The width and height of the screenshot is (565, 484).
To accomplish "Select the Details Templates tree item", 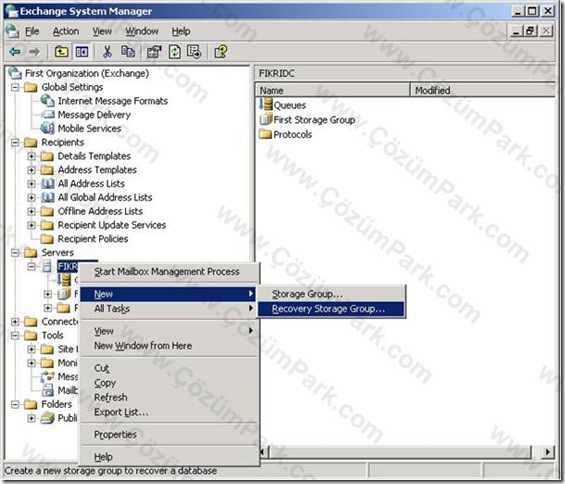I will (94, 156).
